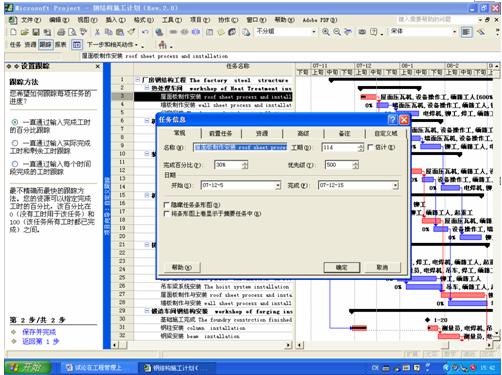Click the help question mark icon in the dialog title bar
This screenshot has height=375, width=502.
[393, 119]
